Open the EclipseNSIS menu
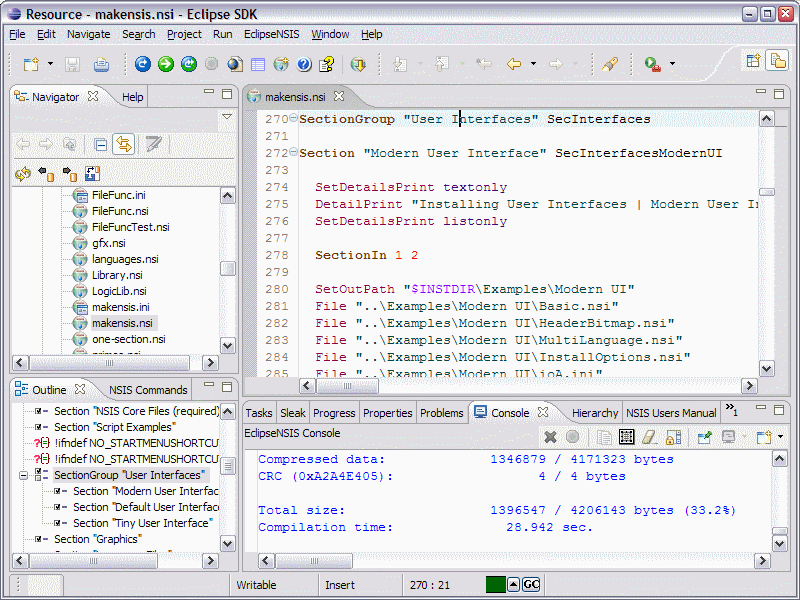 point(271,34)
